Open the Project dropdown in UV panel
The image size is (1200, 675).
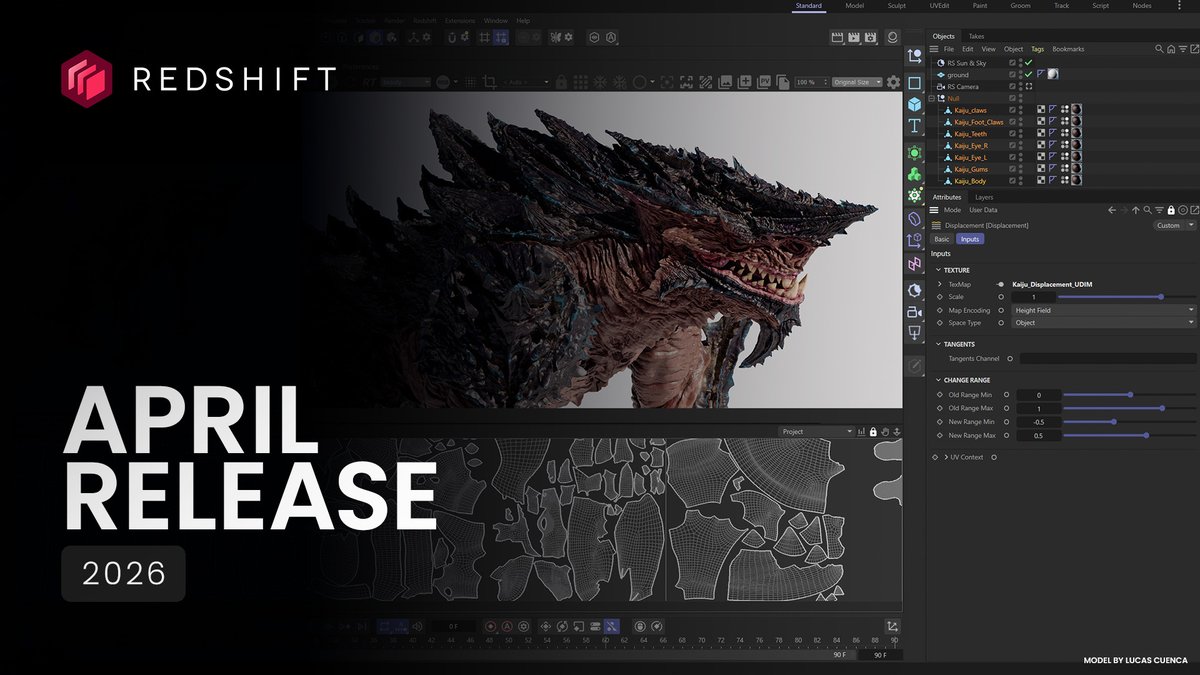[x=816, y=432]
